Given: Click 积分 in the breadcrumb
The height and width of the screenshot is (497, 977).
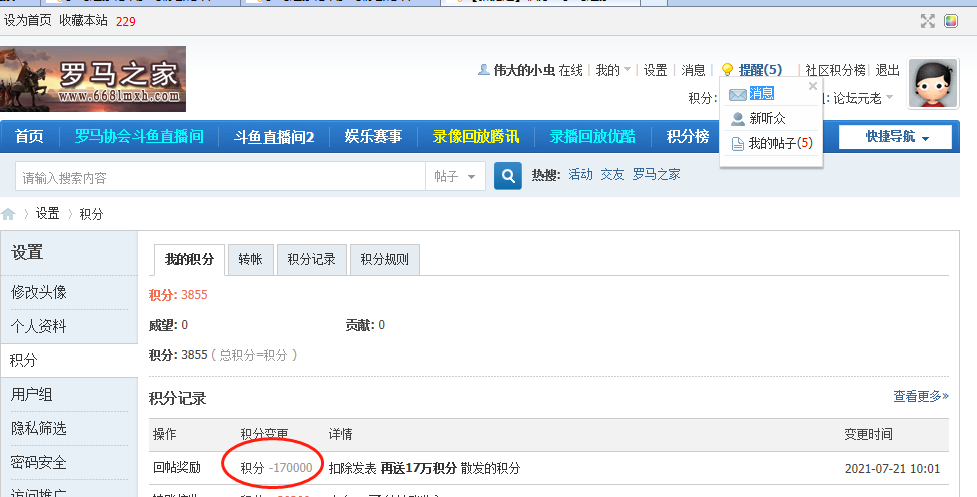Looking at the screenshot, I should click(x=91, y=214).
